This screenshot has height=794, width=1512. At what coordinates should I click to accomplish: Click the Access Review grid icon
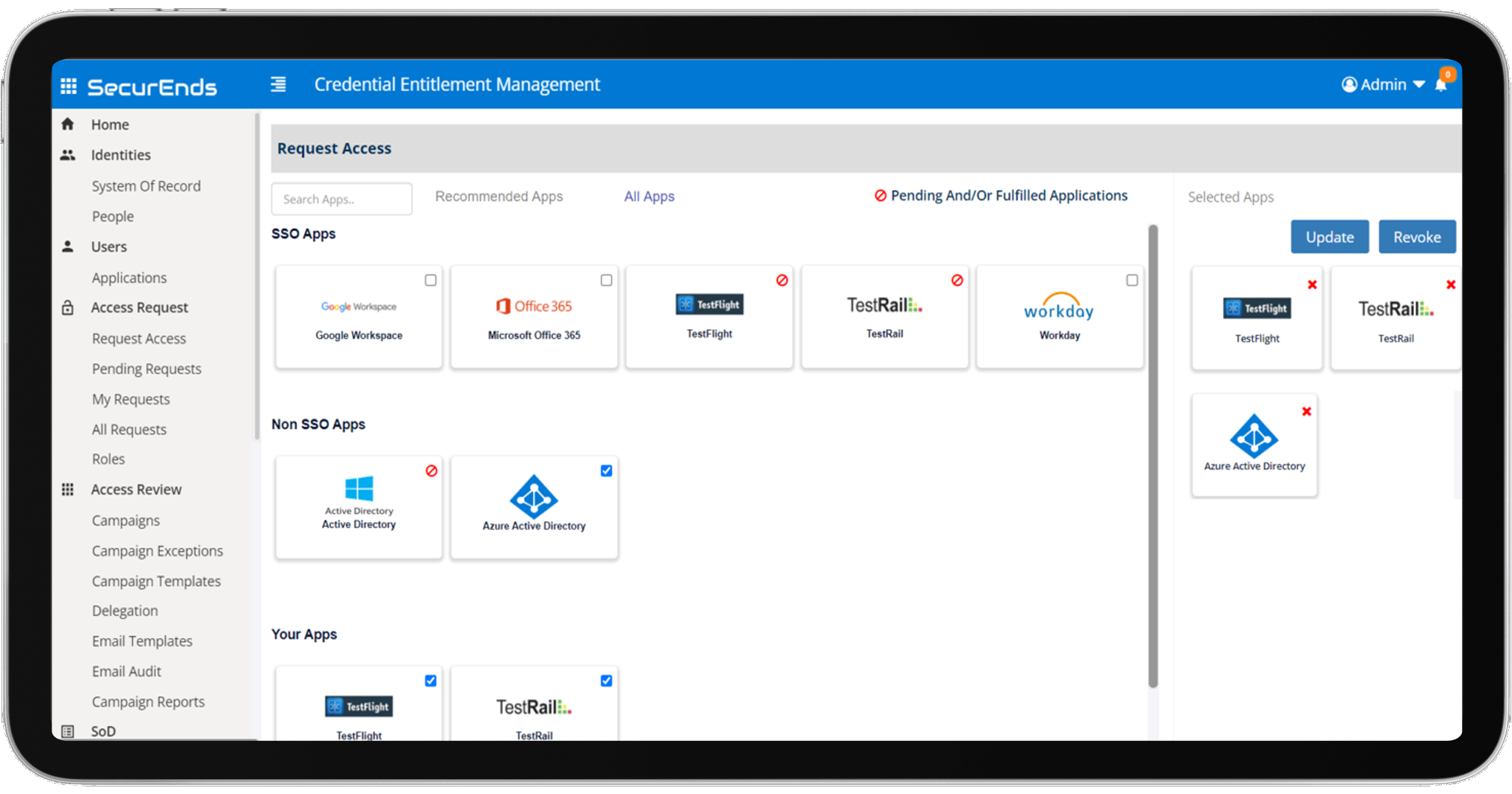pos(67,490)
